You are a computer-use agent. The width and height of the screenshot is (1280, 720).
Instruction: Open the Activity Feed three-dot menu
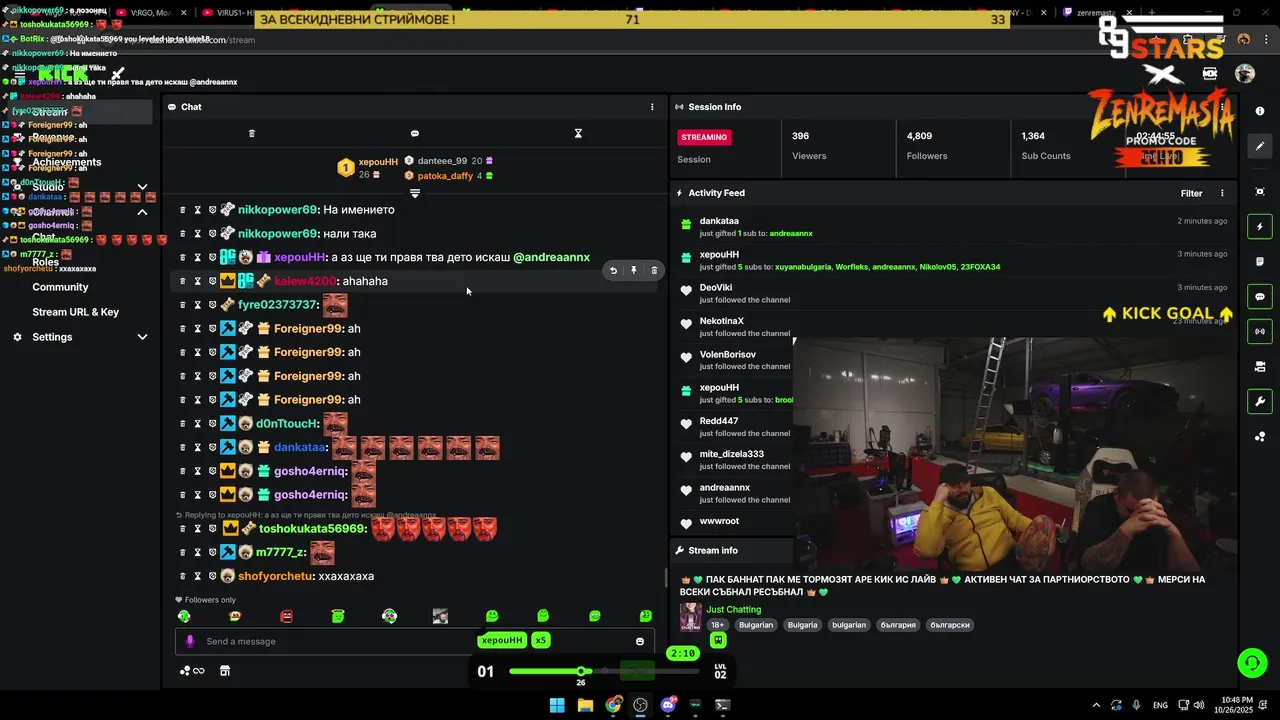coord(1222,193)
